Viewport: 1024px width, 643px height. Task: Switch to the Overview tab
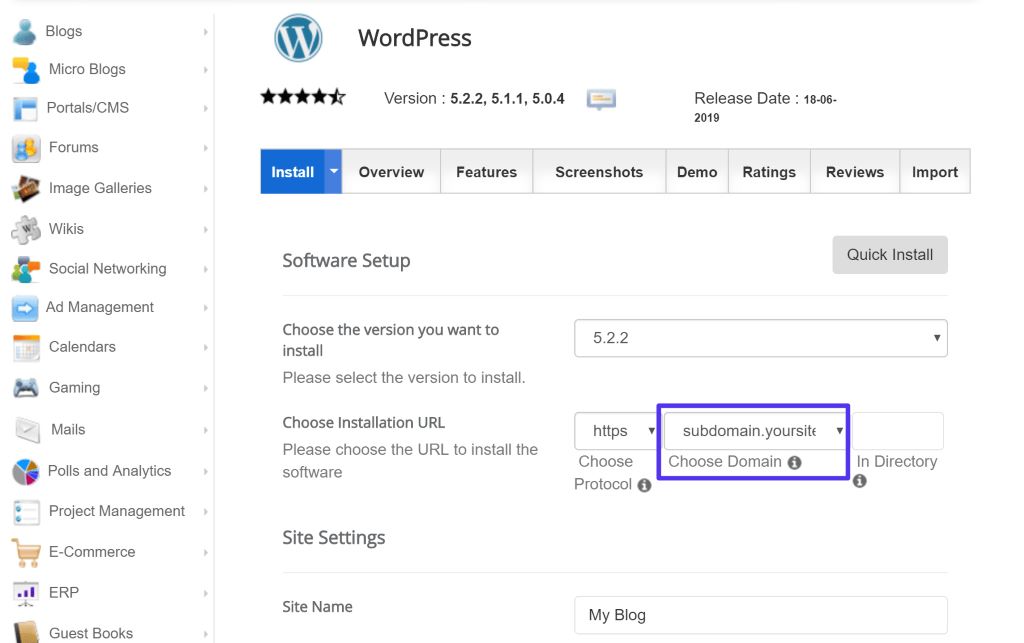391,172
